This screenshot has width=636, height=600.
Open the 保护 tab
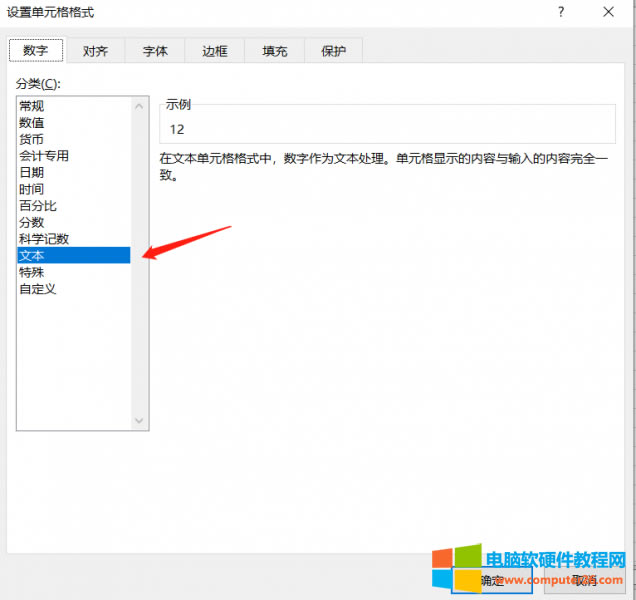[x=333, y=51]
